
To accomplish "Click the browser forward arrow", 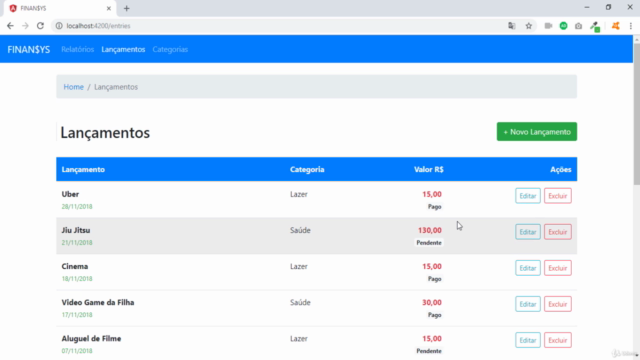I will [25, 26].
